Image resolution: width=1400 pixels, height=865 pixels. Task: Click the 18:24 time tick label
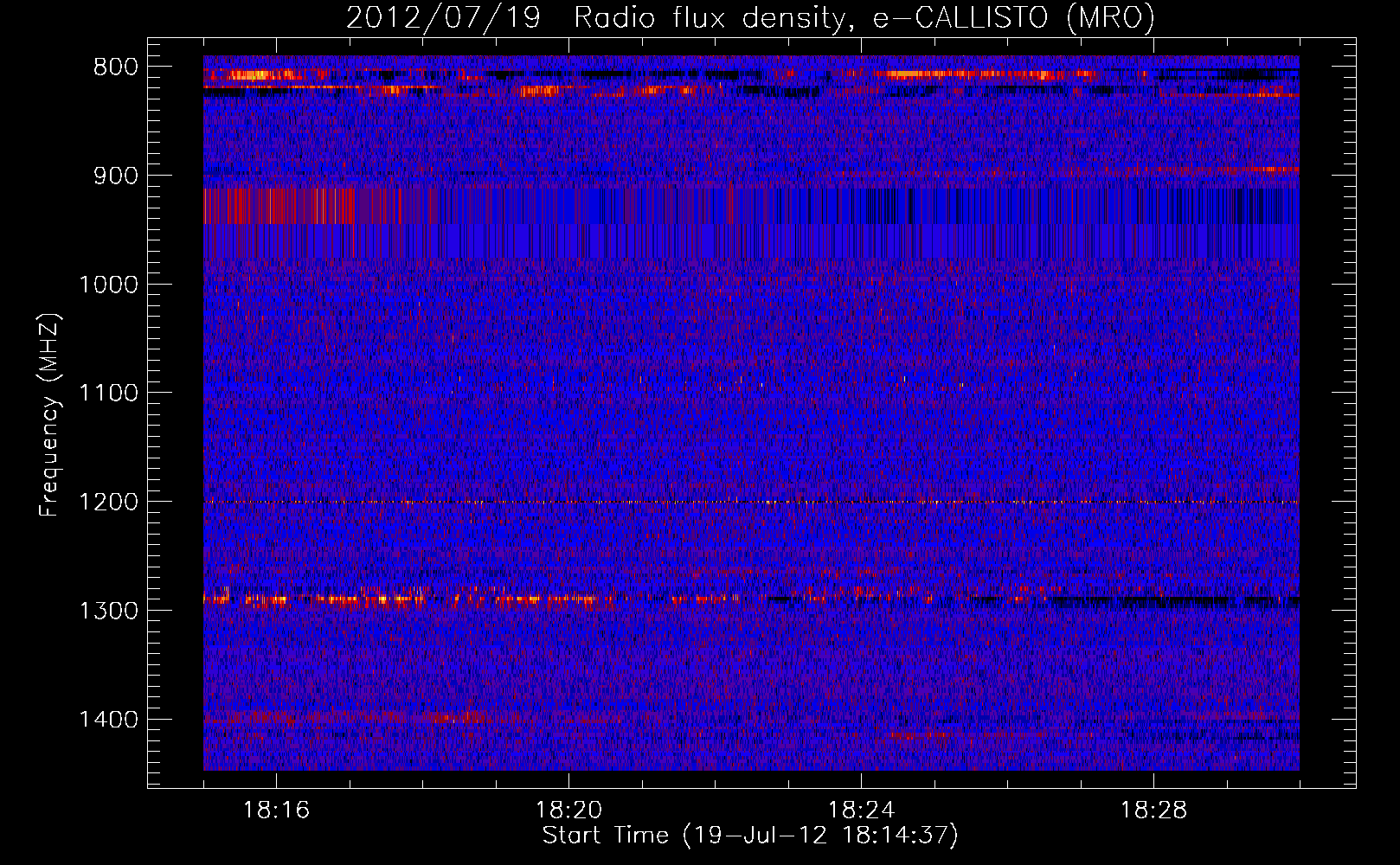click(x=861, y=811)
